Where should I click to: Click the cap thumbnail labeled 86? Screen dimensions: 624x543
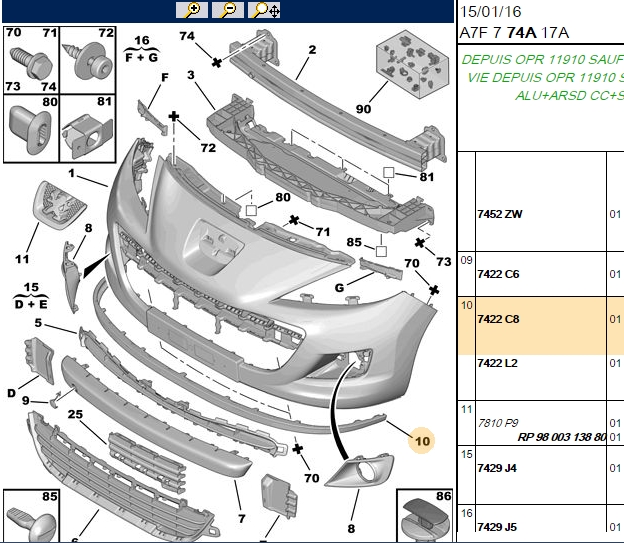click(x=425, y=516)
